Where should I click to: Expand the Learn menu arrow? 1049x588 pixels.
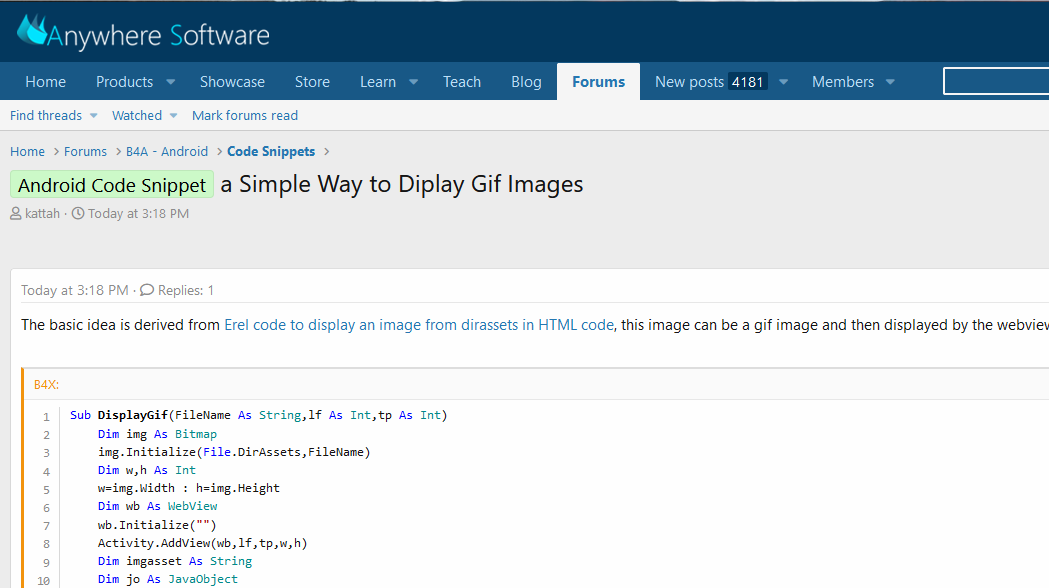coord(413,82)
